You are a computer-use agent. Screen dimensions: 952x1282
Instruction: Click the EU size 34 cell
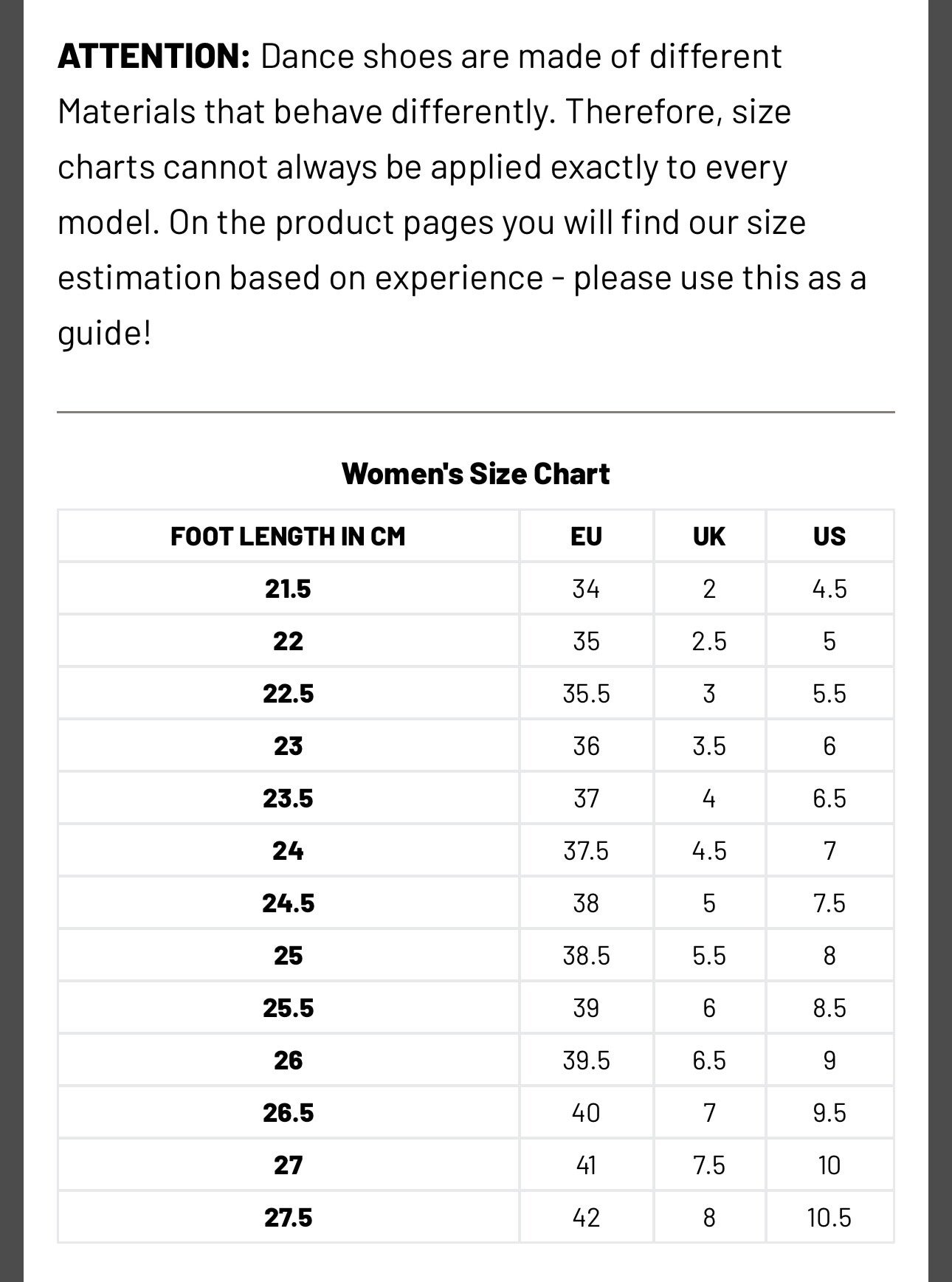586,589
